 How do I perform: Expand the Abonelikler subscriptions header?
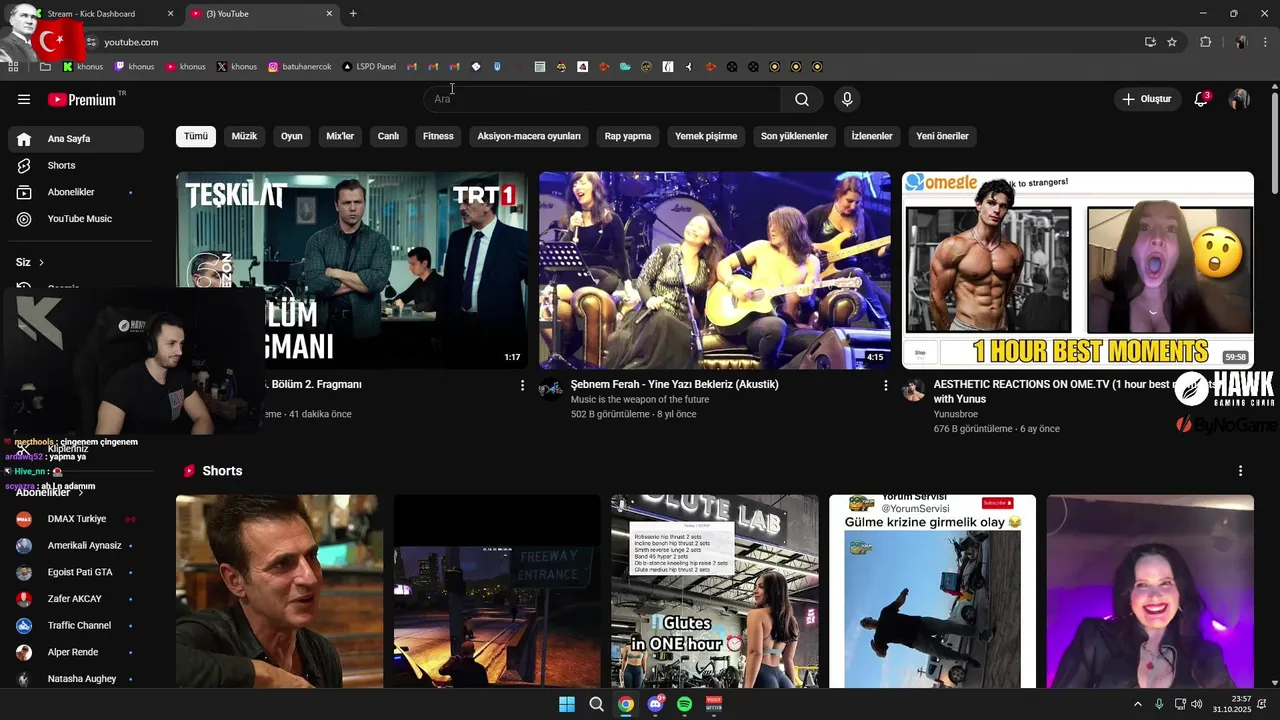pyautogui.click(x=50, y=492)
